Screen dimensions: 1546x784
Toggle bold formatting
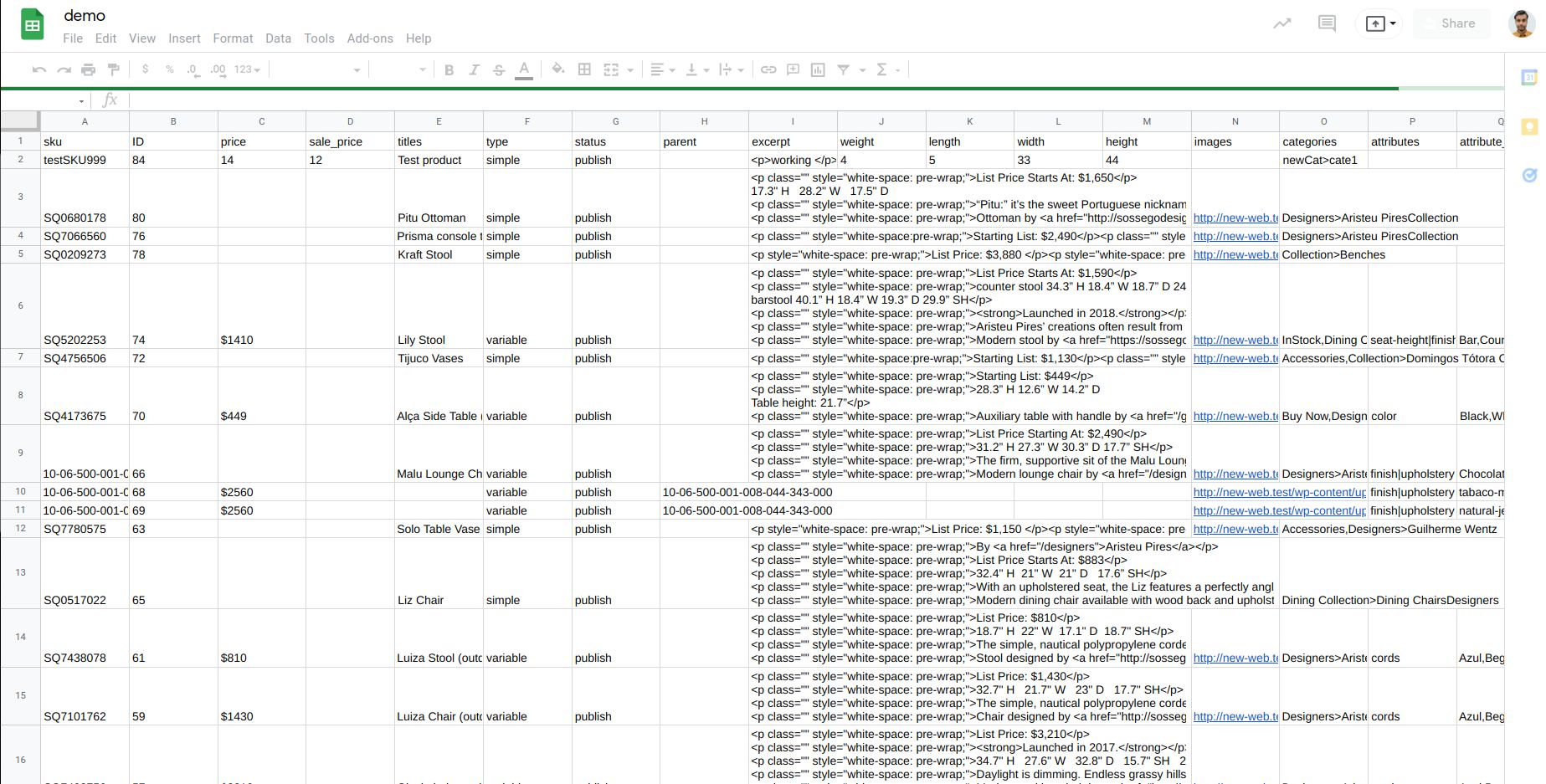449,69
